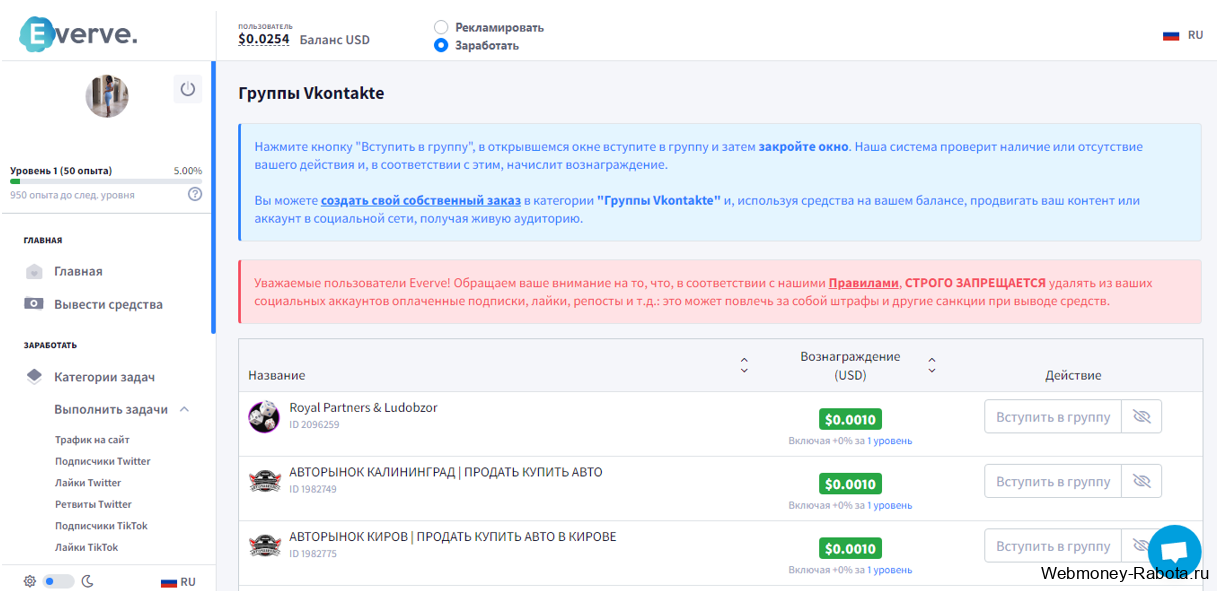Click 1 уровень link in Royal Partners row
This screenshot has width=1218, height=591.
tap(890, 441)
